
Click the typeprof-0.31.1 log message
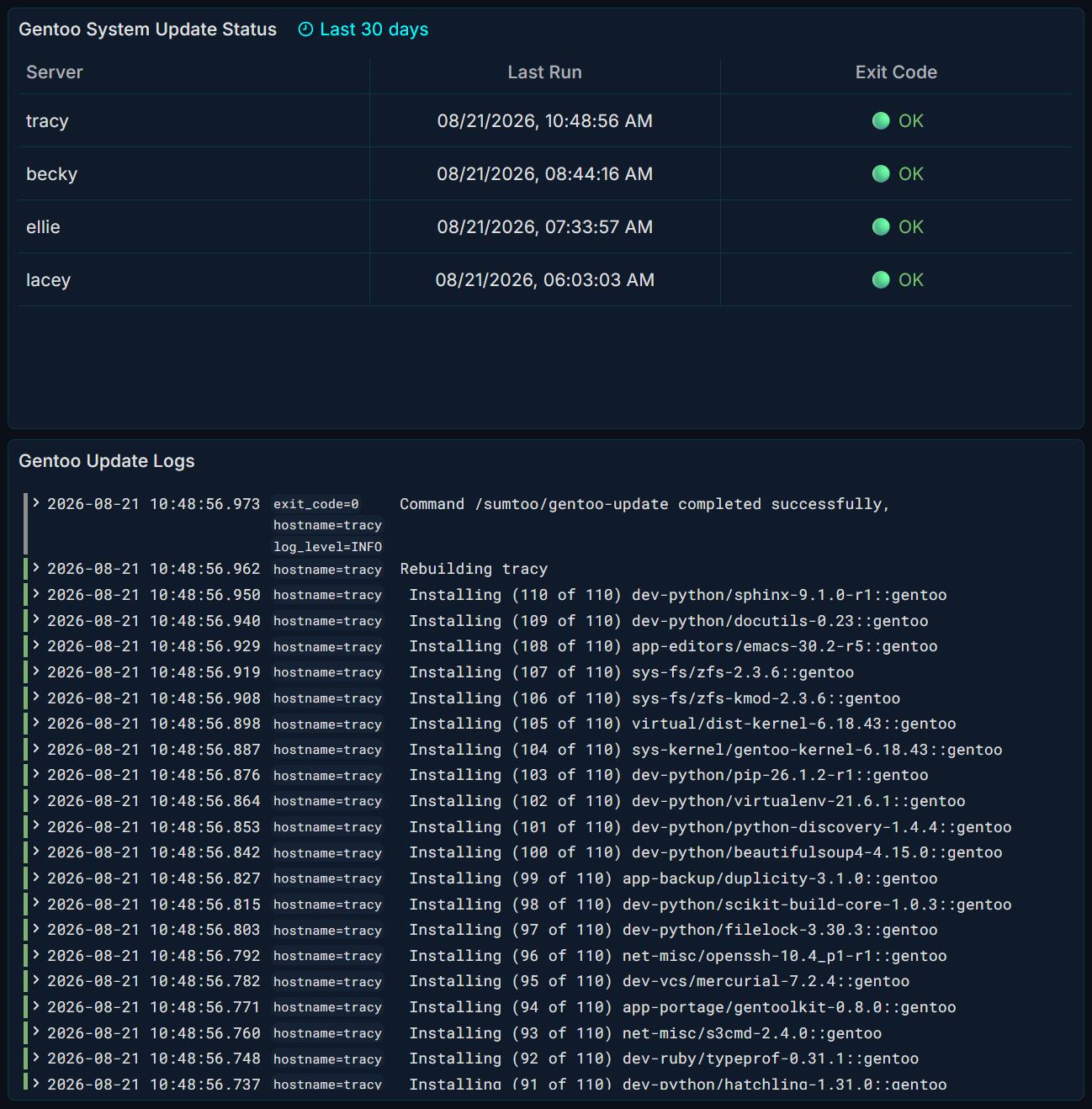(664, 1059)
